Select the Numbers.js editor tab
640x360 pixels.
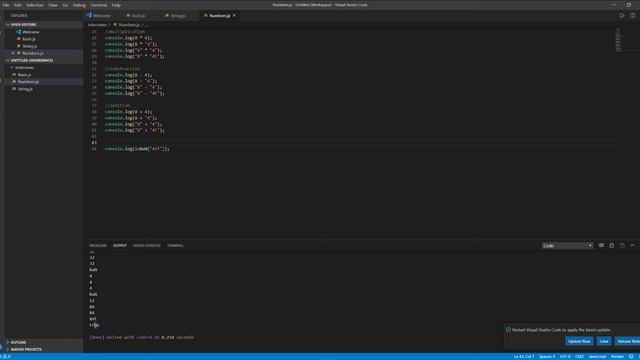coord(220,16)
